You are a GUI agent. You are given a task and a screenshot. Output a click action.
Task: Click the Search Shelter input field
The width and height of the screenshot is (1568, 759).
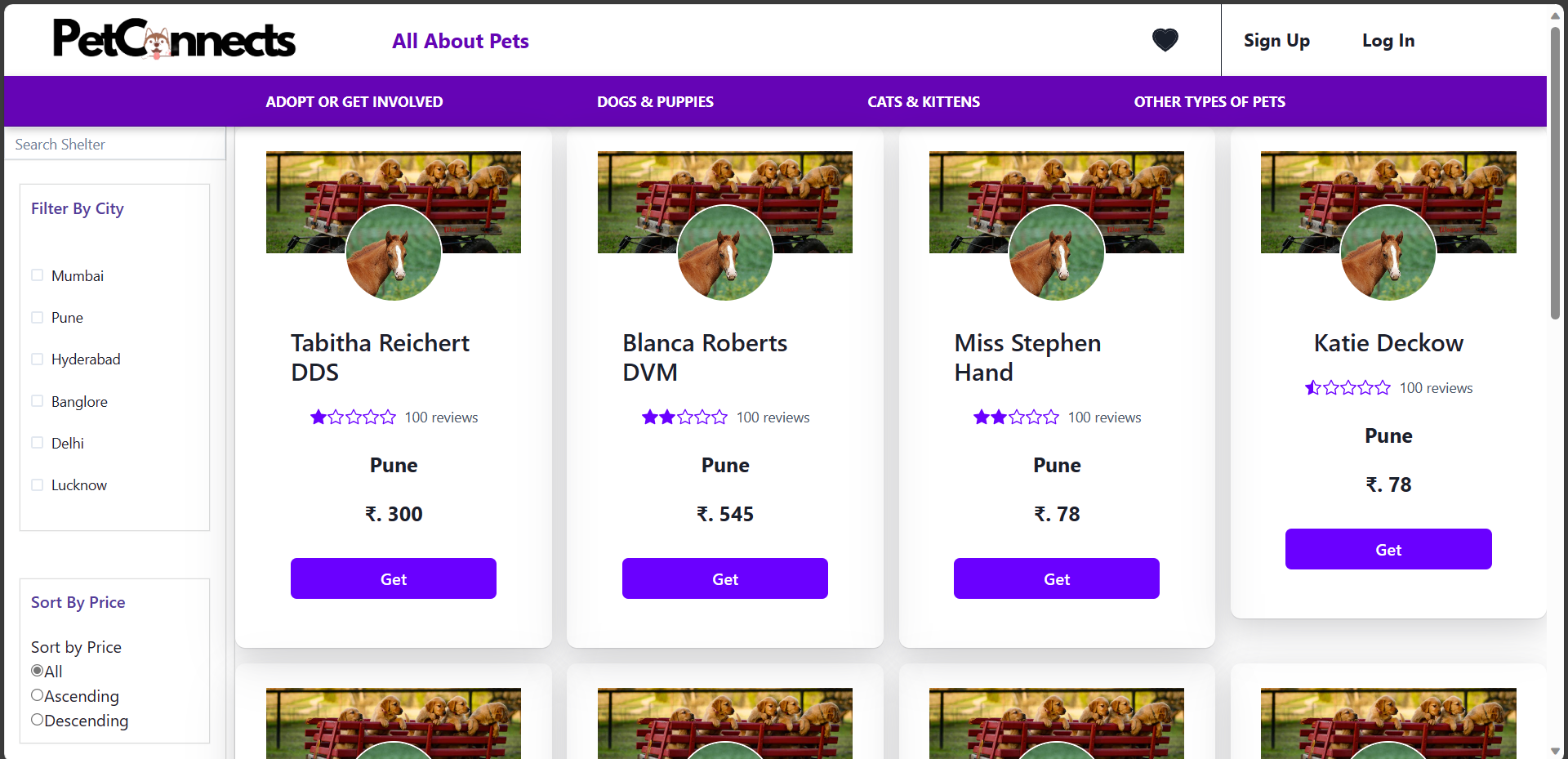114,144
